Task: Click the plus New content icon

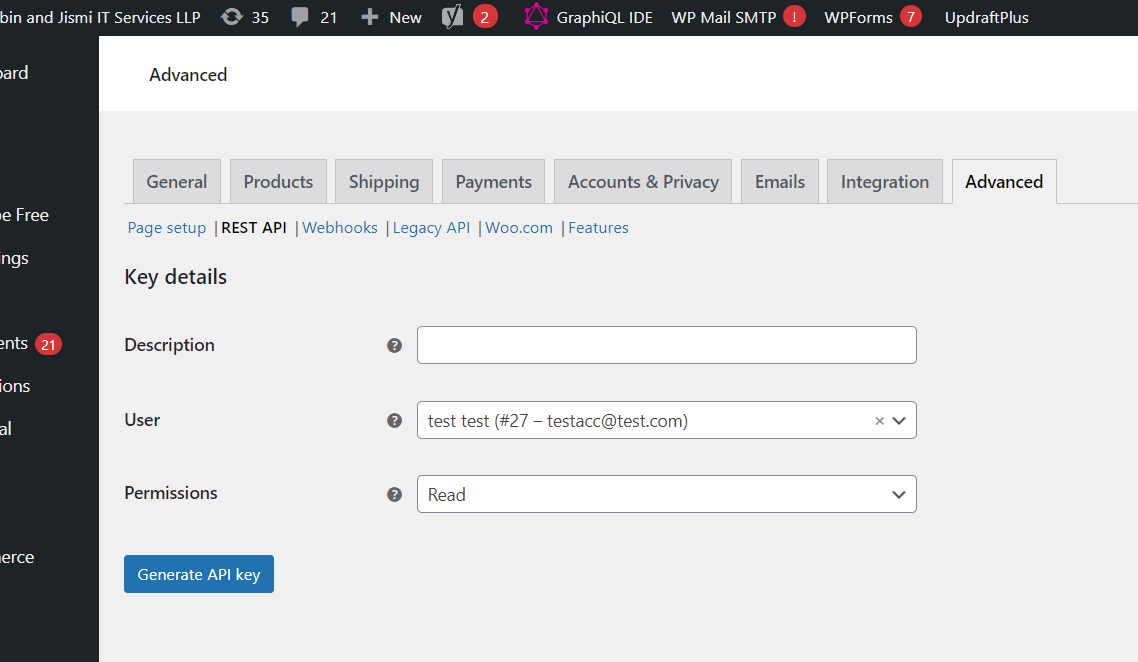Action: click(370, 17)
